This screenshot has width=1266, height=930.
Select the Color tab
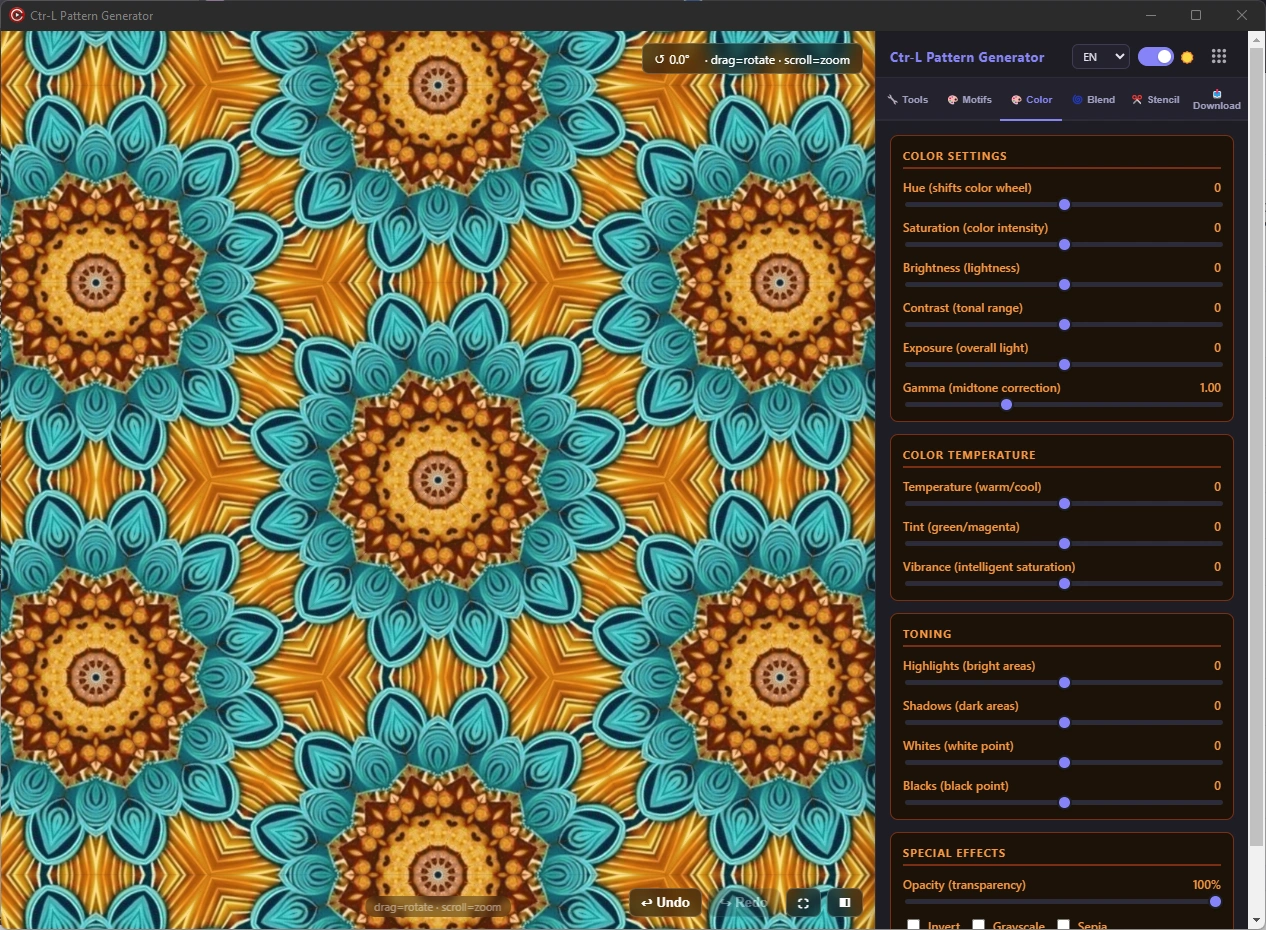1031,100
